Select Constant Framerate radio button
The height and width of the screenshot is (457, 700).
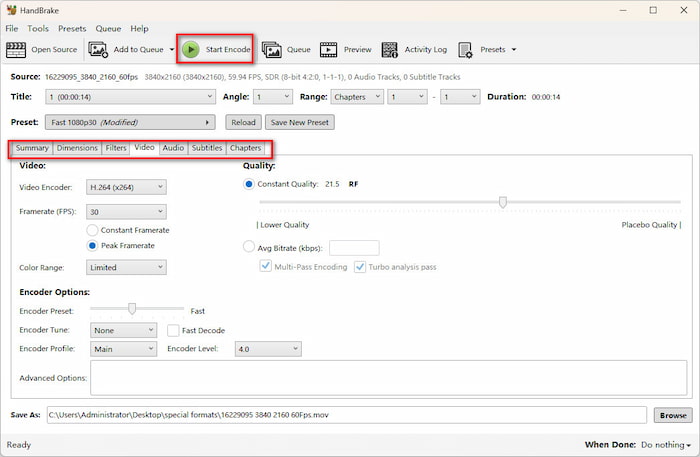(x=92, y=230)
